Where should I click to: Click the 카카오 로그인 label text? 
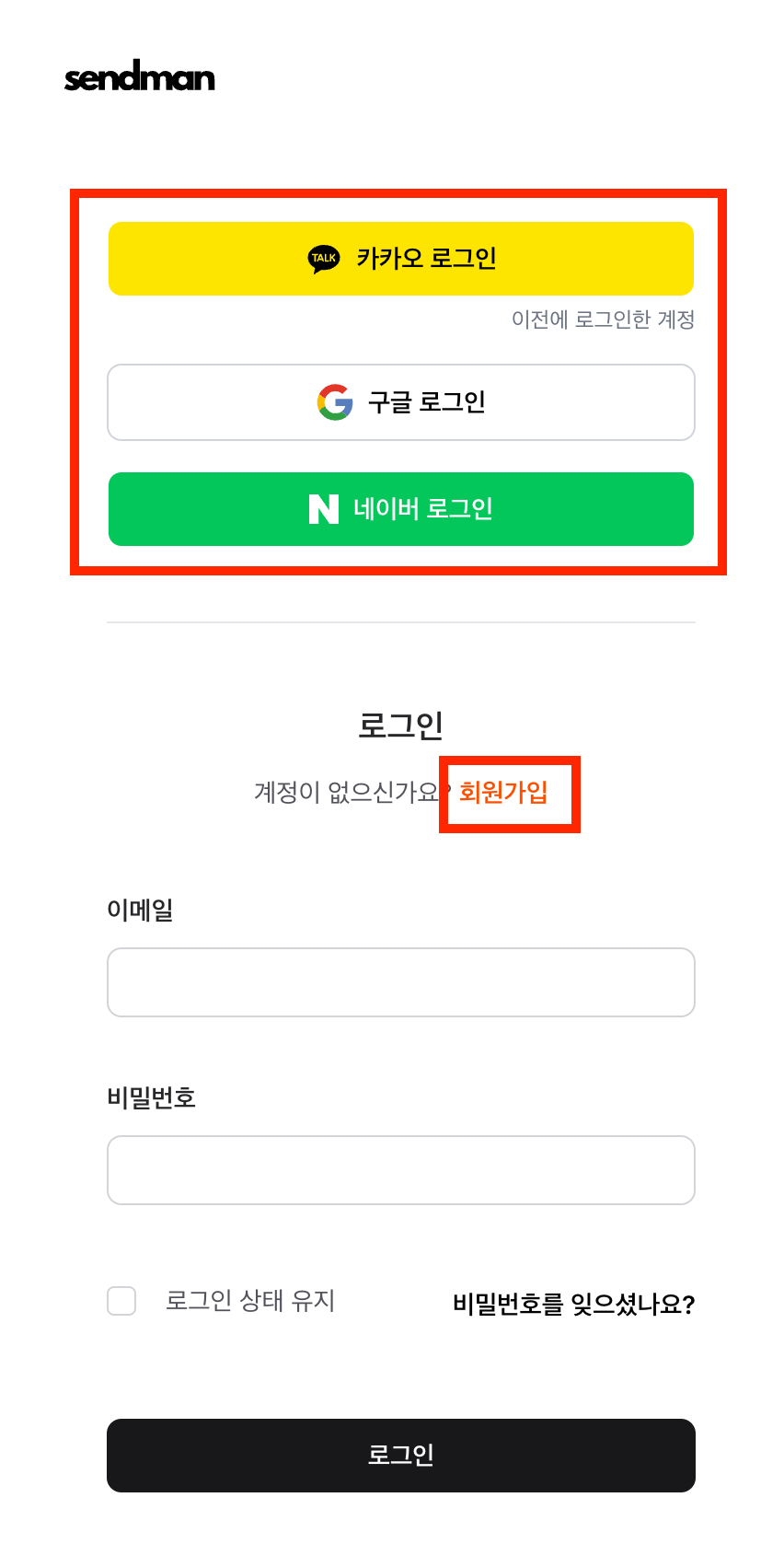point(427,259)
